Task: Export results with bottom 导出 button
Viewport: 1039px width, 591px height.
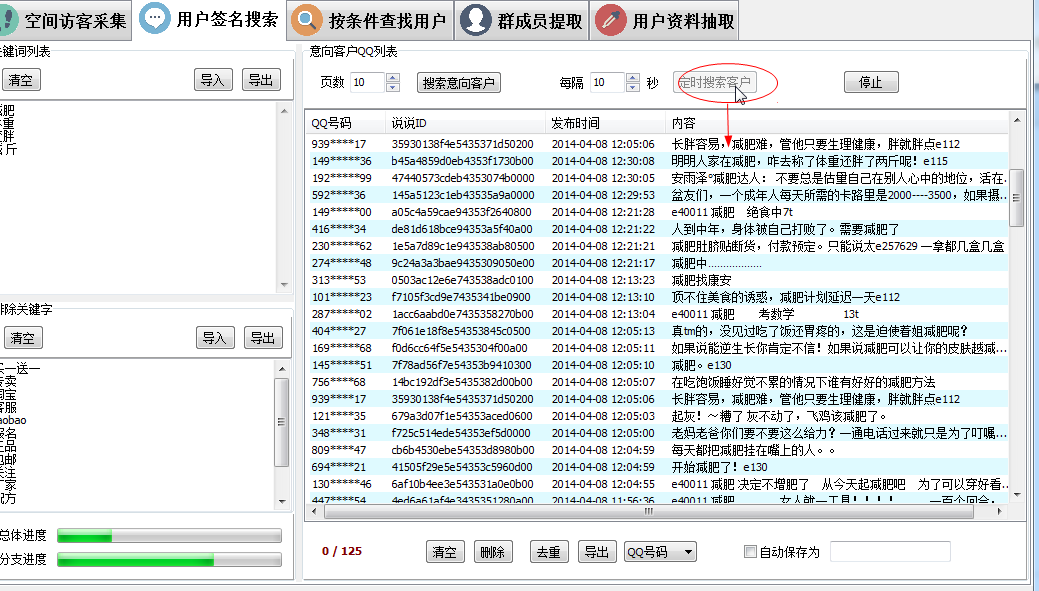Action: coord(597,552)
